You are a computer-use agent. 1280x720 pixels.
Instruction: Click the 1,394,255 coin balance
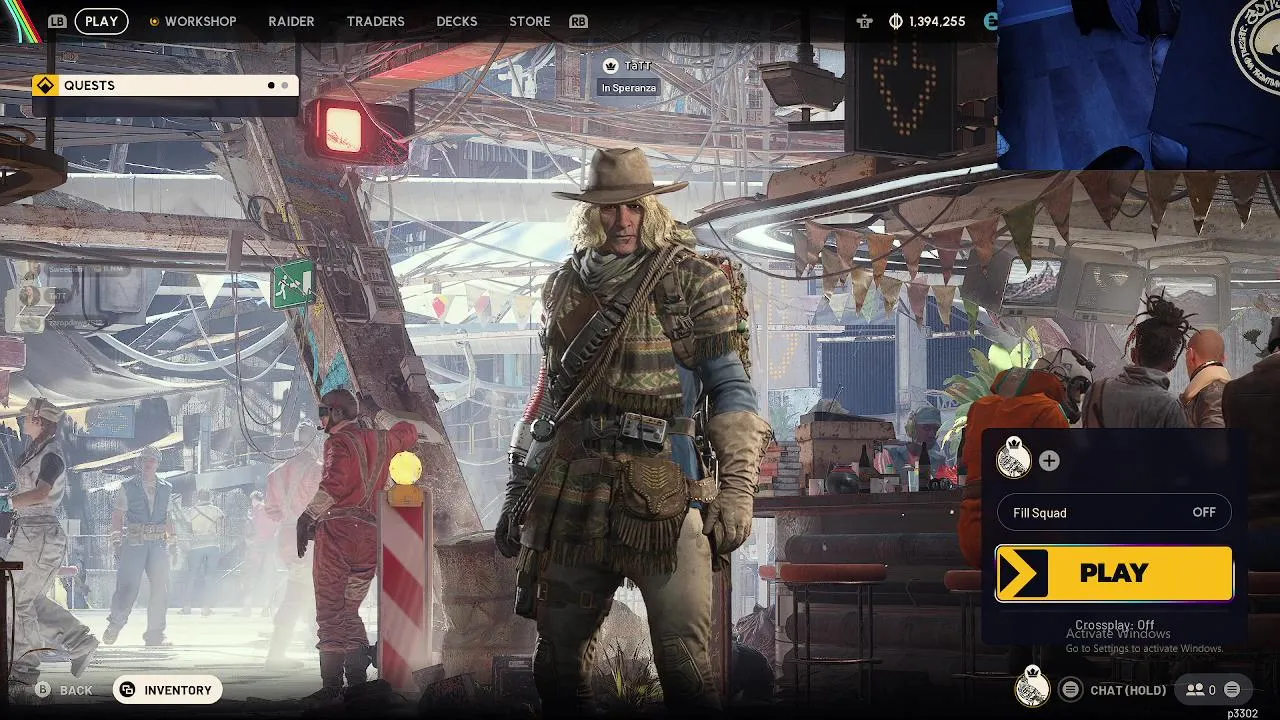937,21
